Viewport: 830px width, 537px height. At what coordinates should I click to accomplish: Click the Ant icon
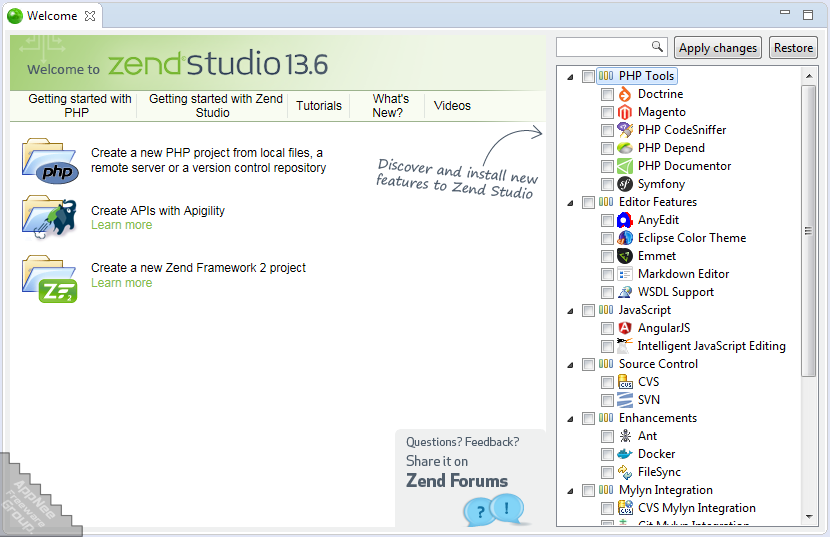point(625,436)
